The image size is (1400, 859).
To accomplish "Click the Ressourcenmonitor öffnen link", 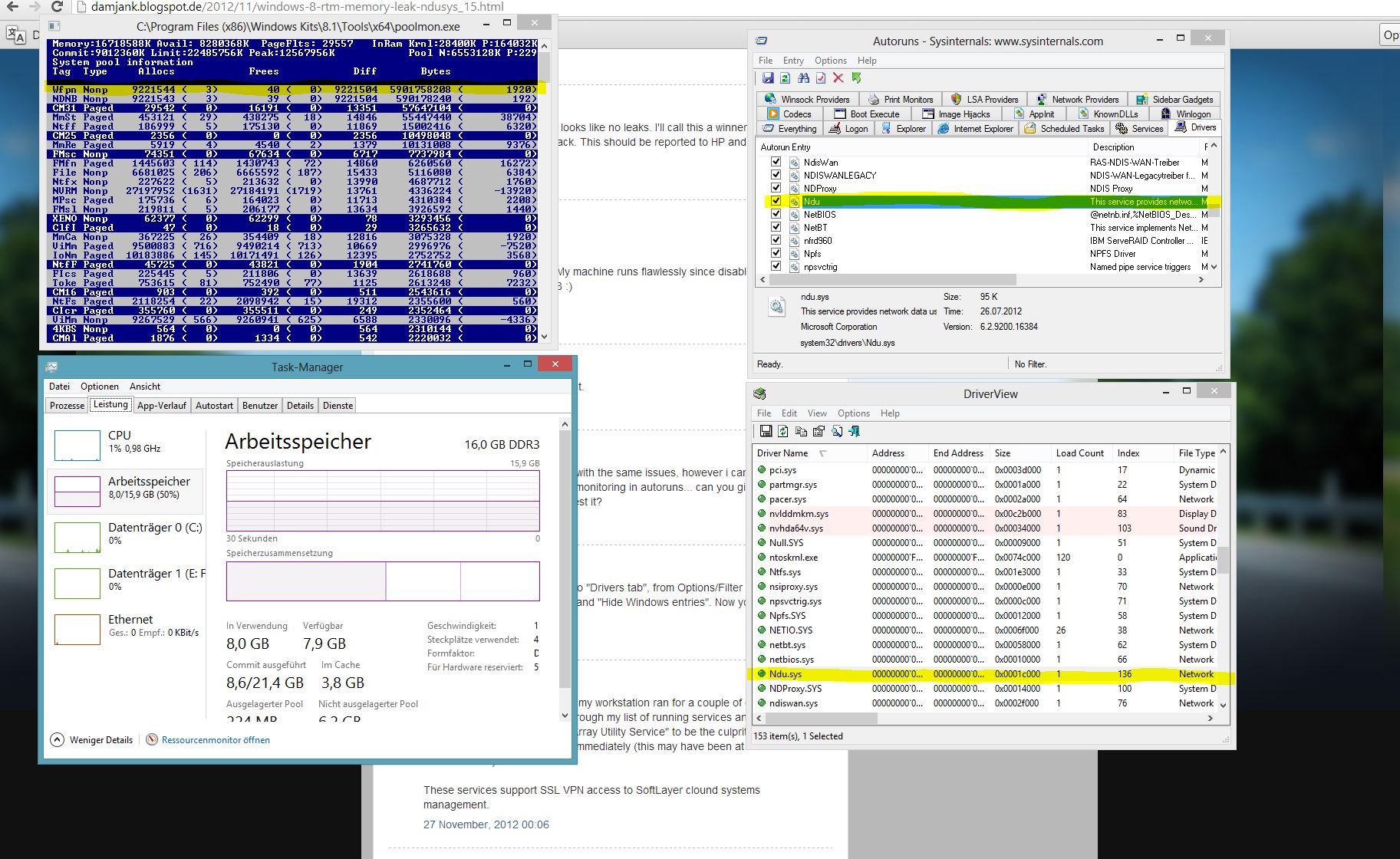I will click(216, 740).
